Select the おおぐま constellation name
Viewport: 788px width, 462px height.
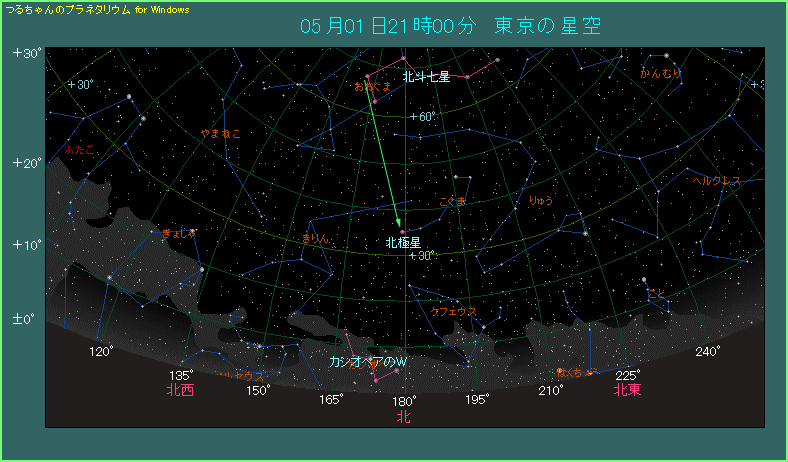373,86
